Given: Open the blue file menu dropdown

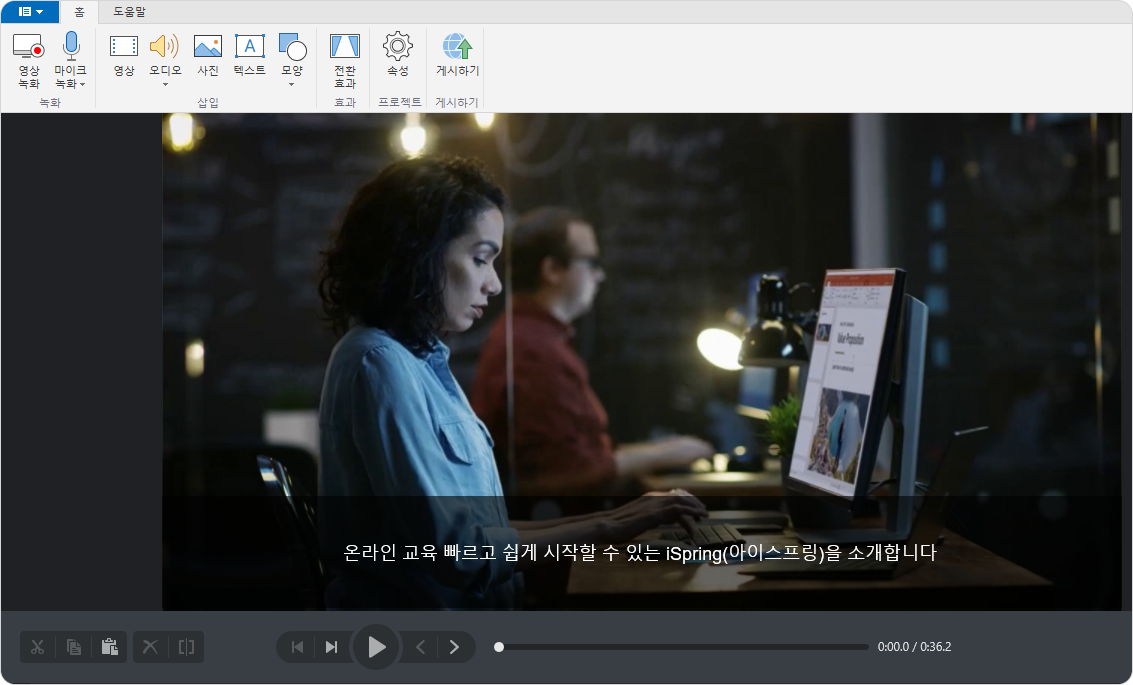Looking at the screenshot, I should (x=30, y=12).
